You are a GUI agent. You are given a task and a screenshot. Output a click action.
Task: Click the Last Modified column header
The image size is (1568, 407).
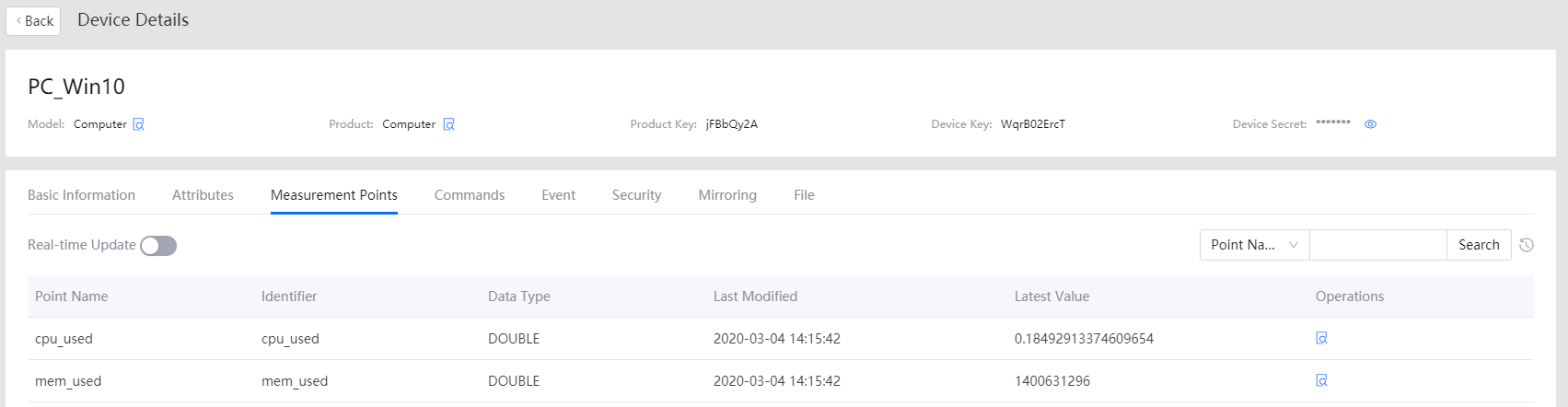pos(755,297)
